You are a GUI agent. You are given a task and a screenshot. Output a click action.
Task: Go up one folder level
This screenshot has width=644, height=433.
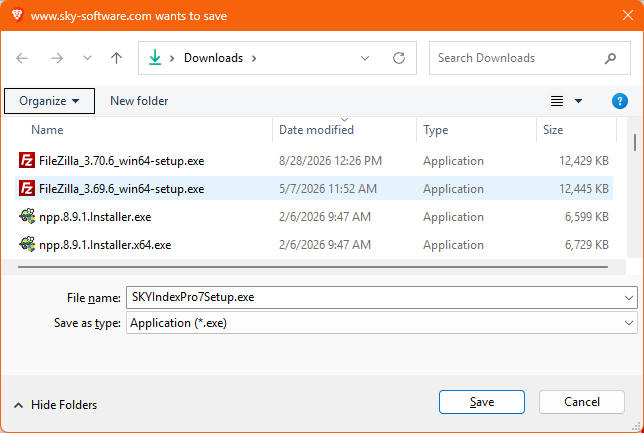(117, 58)
